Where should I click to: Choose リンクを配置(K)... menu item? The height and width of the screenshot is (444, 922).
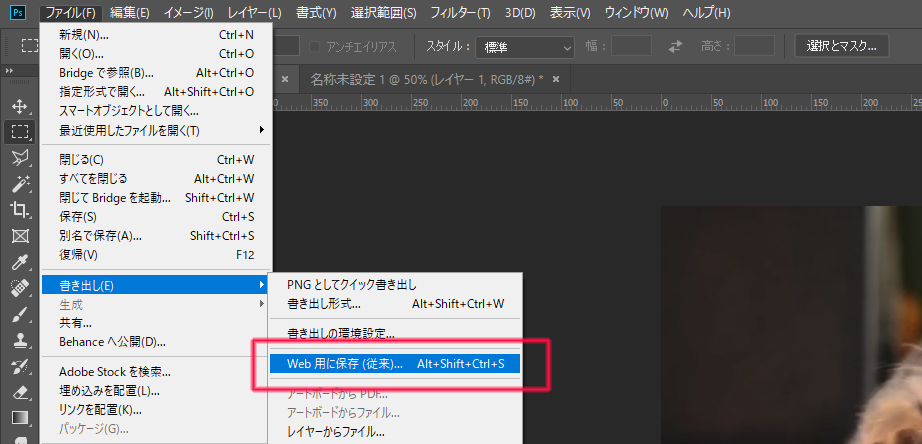coord(156,409)
